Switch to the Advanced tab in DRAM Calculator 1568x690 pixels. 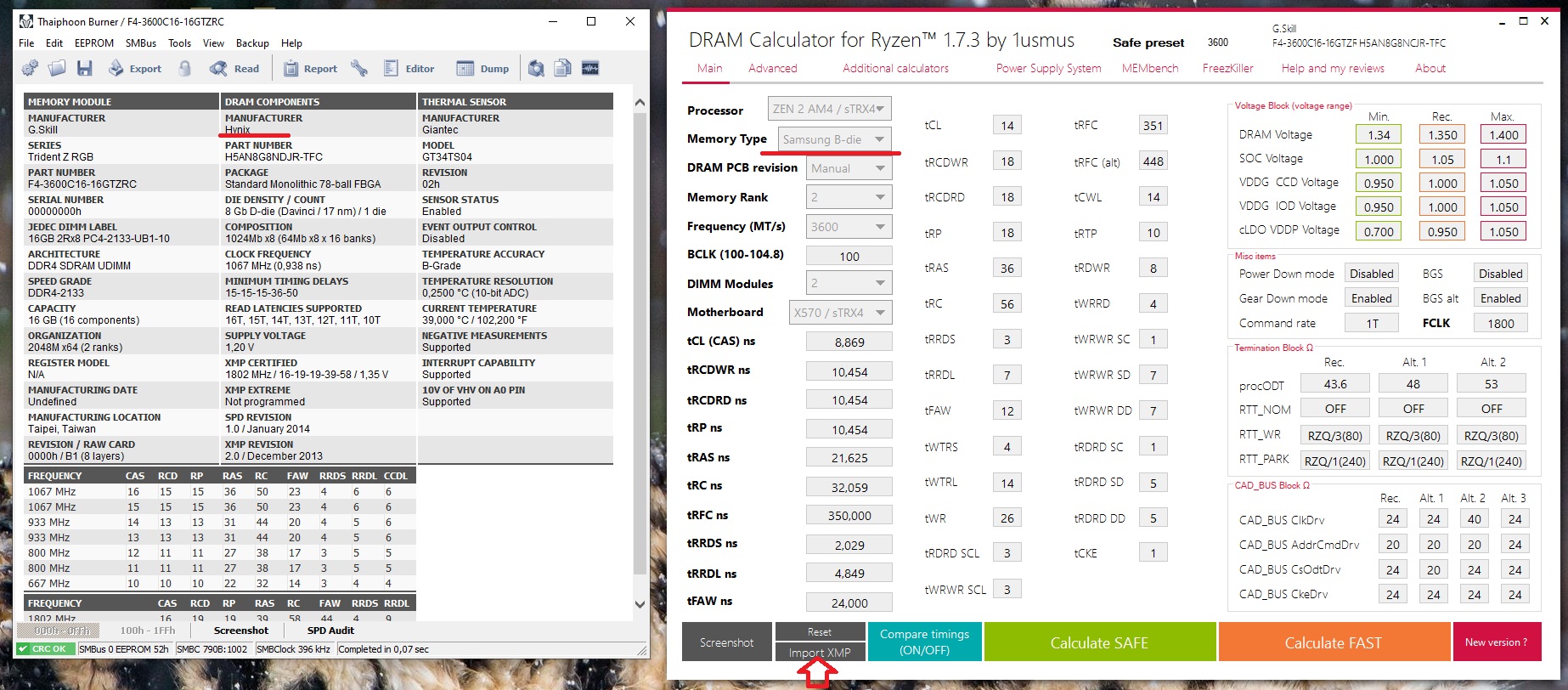(x=773, y=69)
